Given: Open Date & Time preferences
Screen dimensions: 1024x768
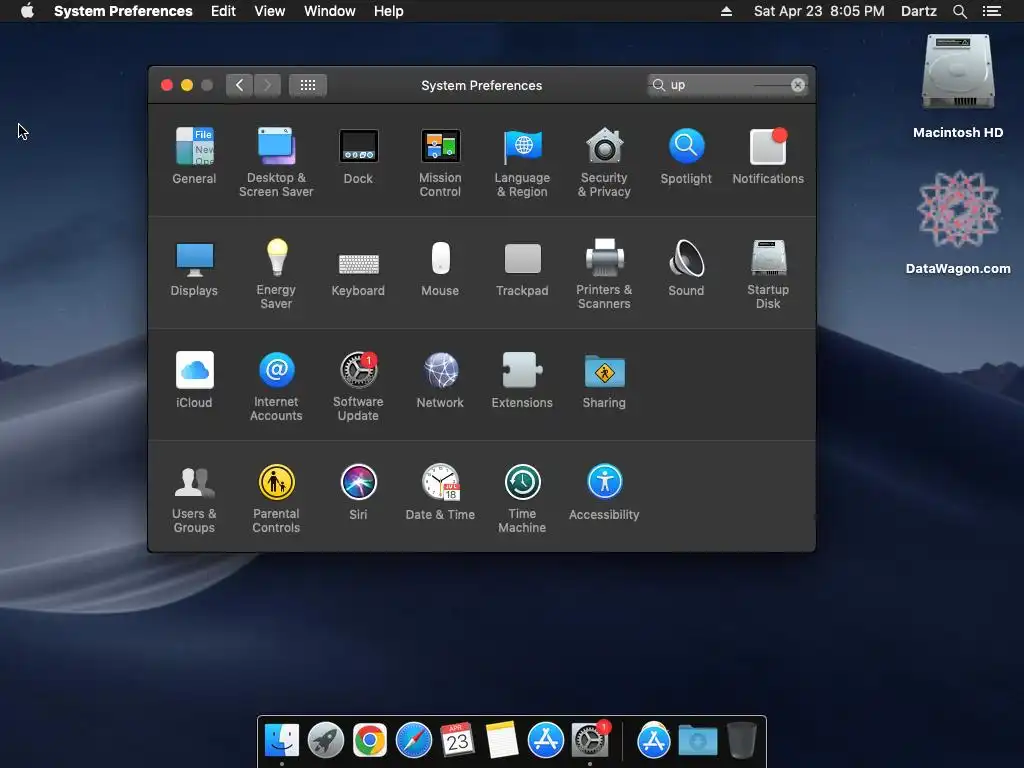Looking at the screenshot, I should pos(440,492).
